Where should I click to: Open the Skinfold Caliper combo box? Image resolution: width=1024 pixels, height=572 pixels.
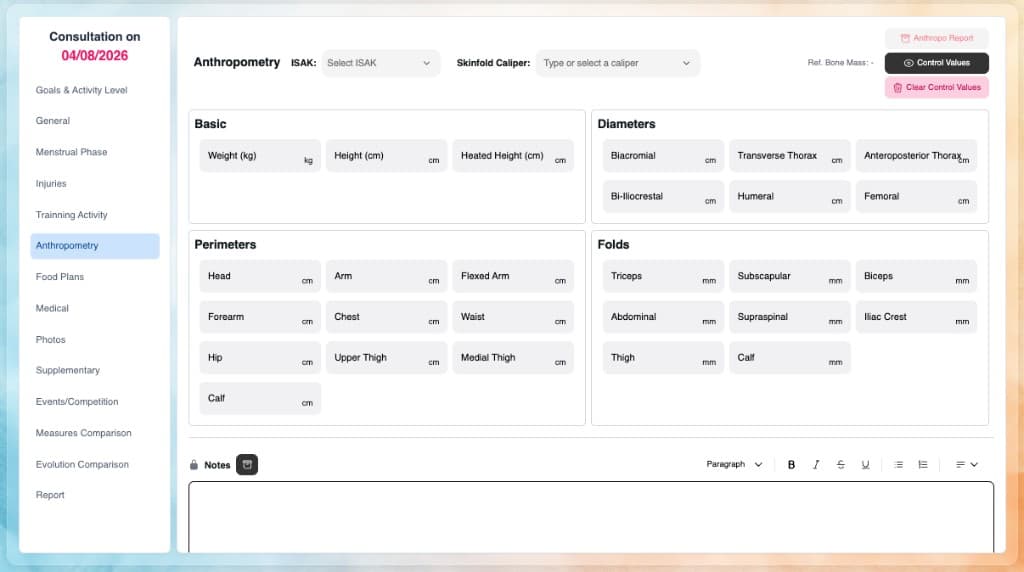click(x=617, y=63)
